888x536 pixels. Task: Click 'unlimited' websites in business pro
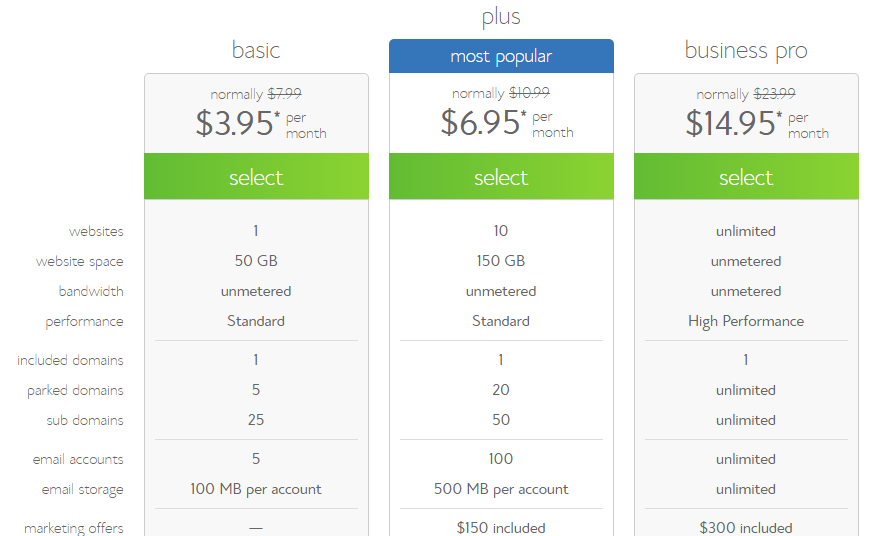click(746, 231)
